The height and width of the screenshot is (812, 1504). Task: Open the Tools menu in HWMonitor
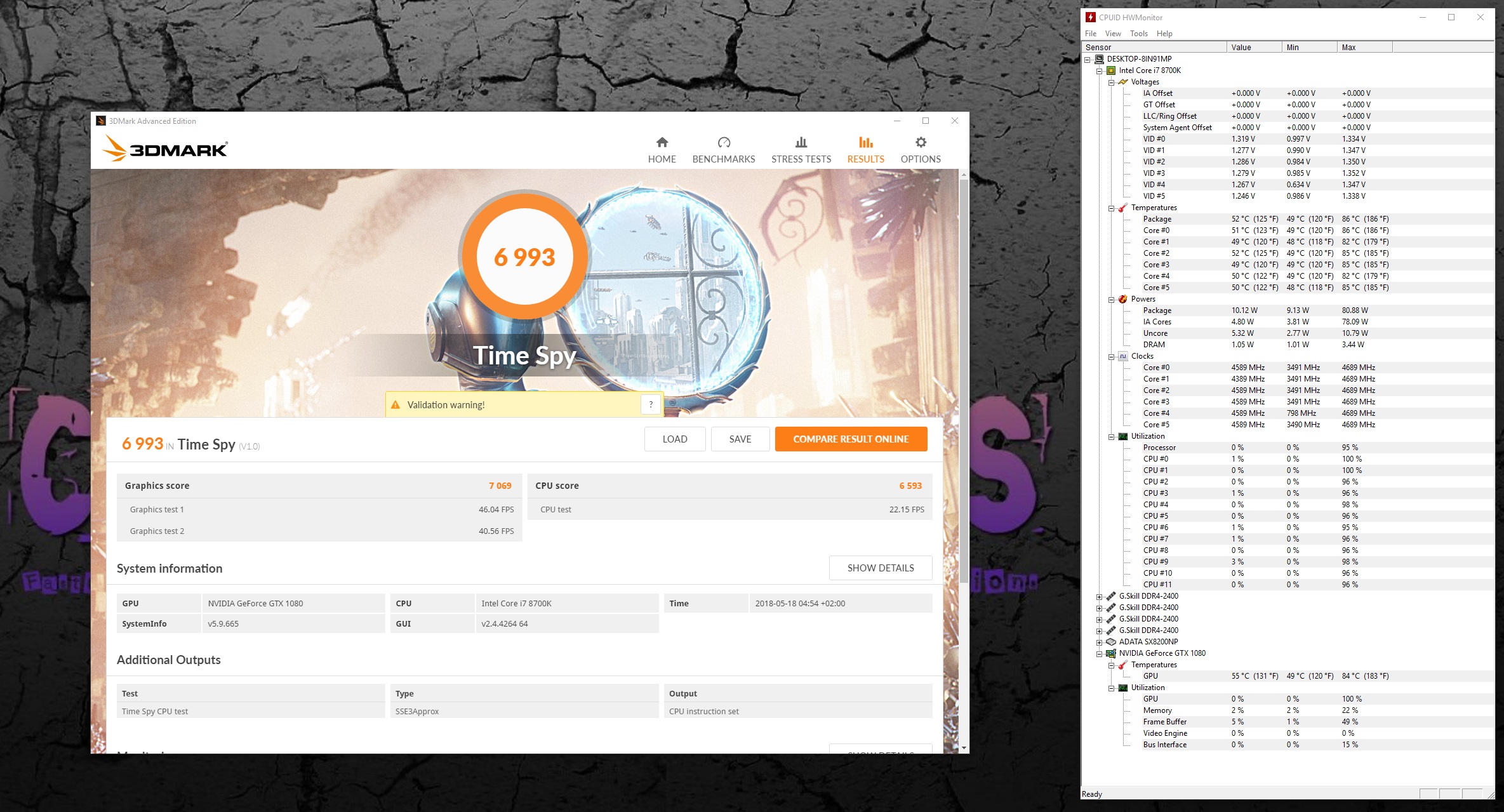click(x=1138, y=34)
